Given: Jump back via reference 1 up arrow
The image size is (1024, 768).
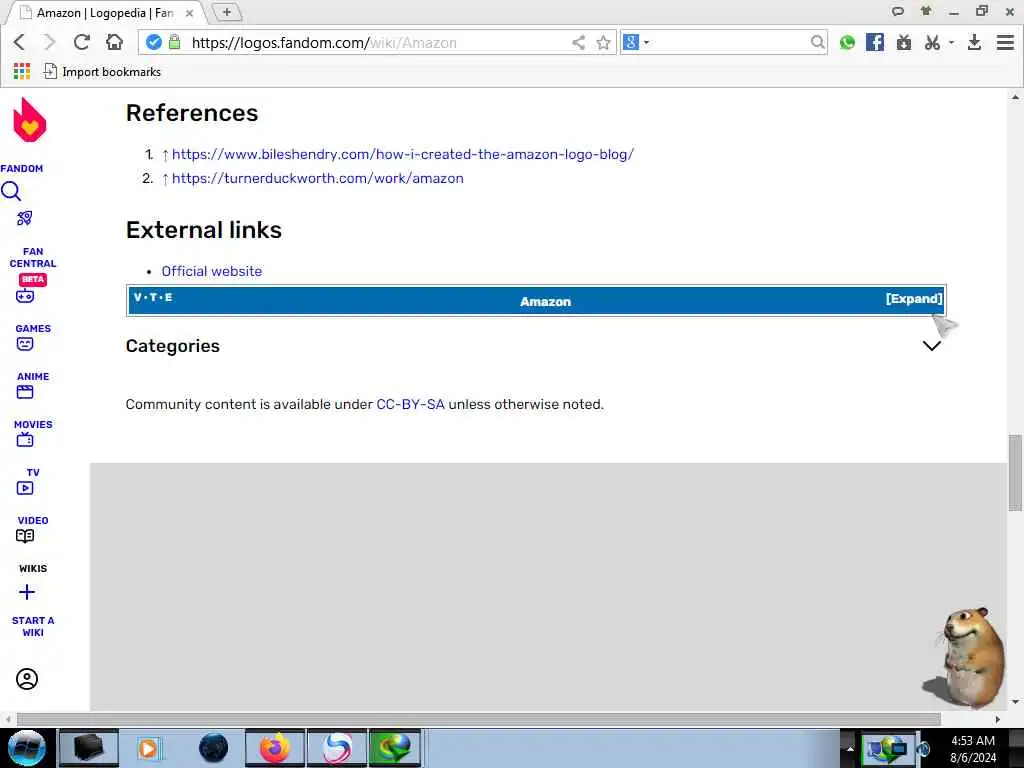Looking at the screenshot, I should 165,155.
